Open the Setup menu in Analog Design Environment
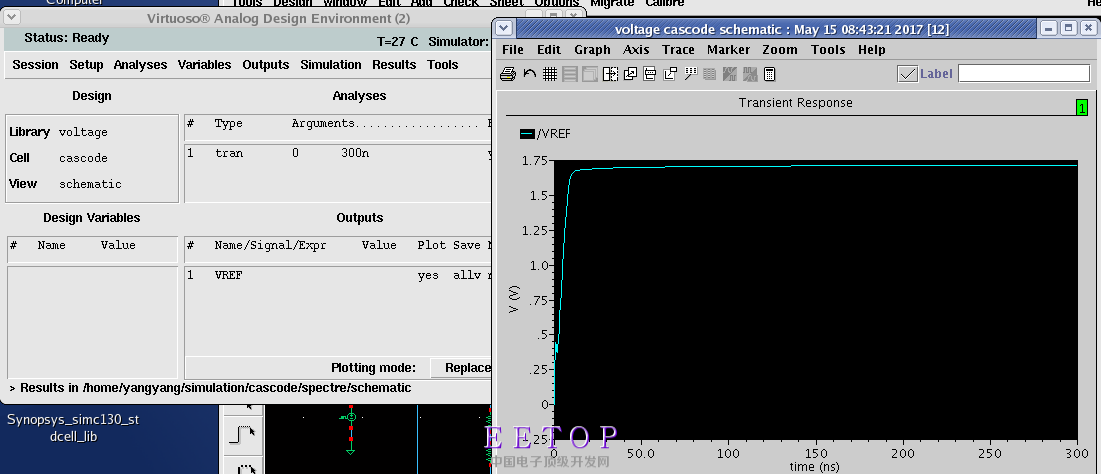The width and height of the screenshot is (1101, 474). click(86, 65)
